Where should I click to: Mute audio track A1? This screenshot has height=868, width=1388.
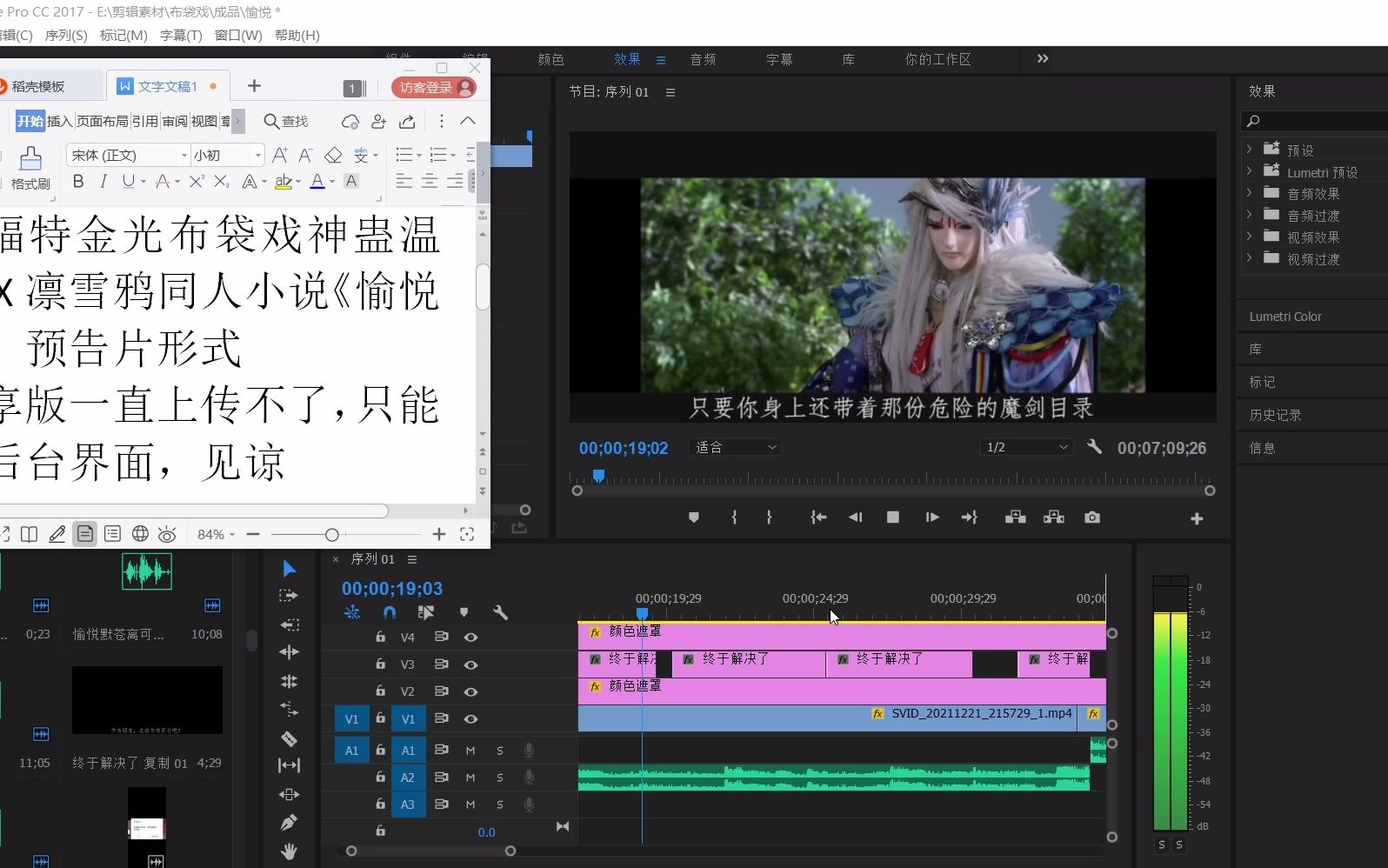tap(470, 751)
